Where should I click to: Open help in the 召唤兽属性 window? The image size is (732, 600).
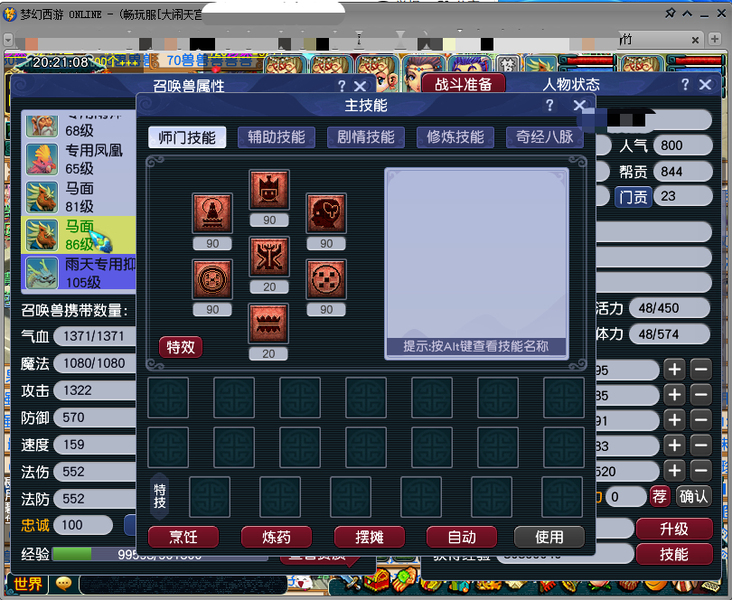[342, 86]
